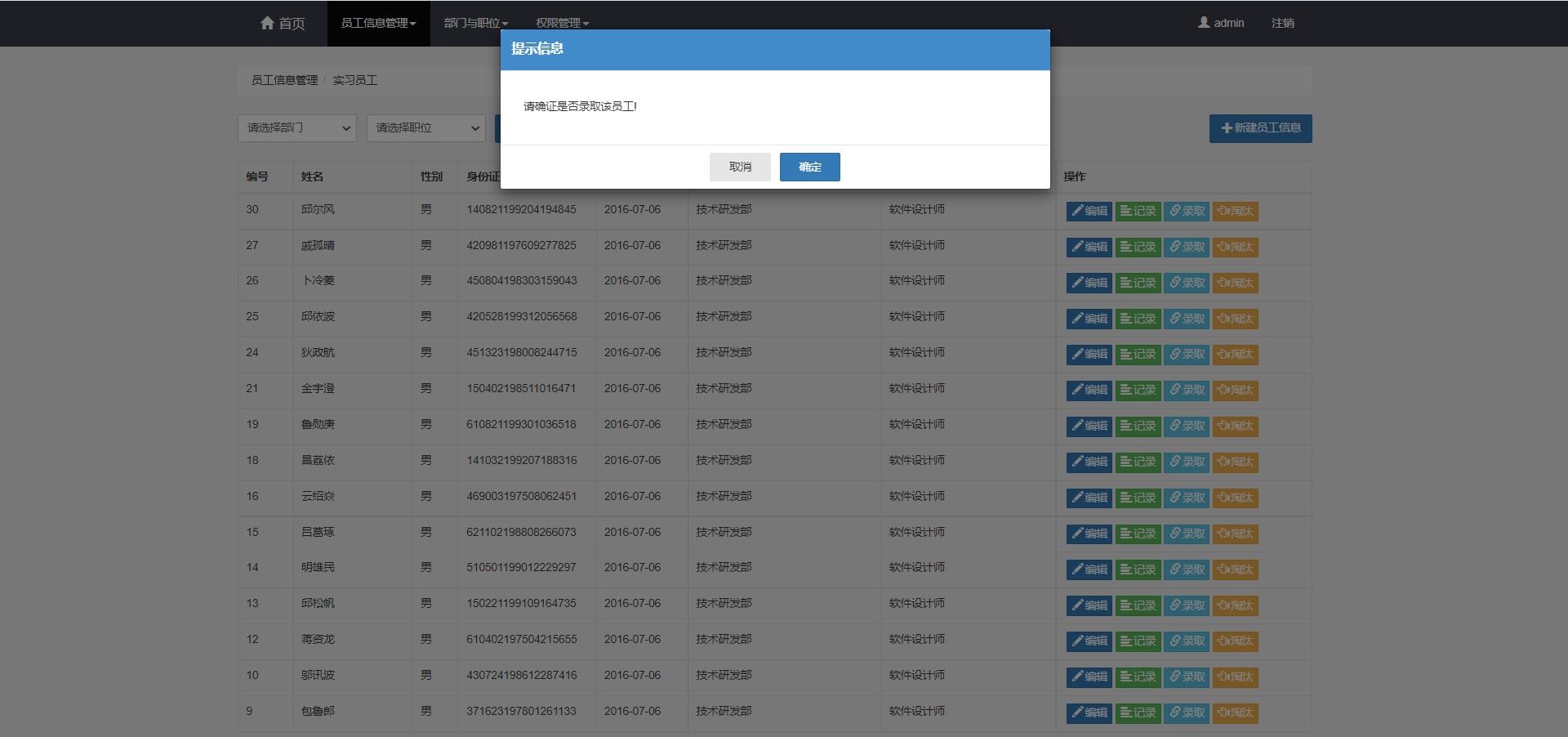The width and height of the screenshot is (1568, 737).
Task: Click 录取 for employee number 26
Action: click(1186, 283)
